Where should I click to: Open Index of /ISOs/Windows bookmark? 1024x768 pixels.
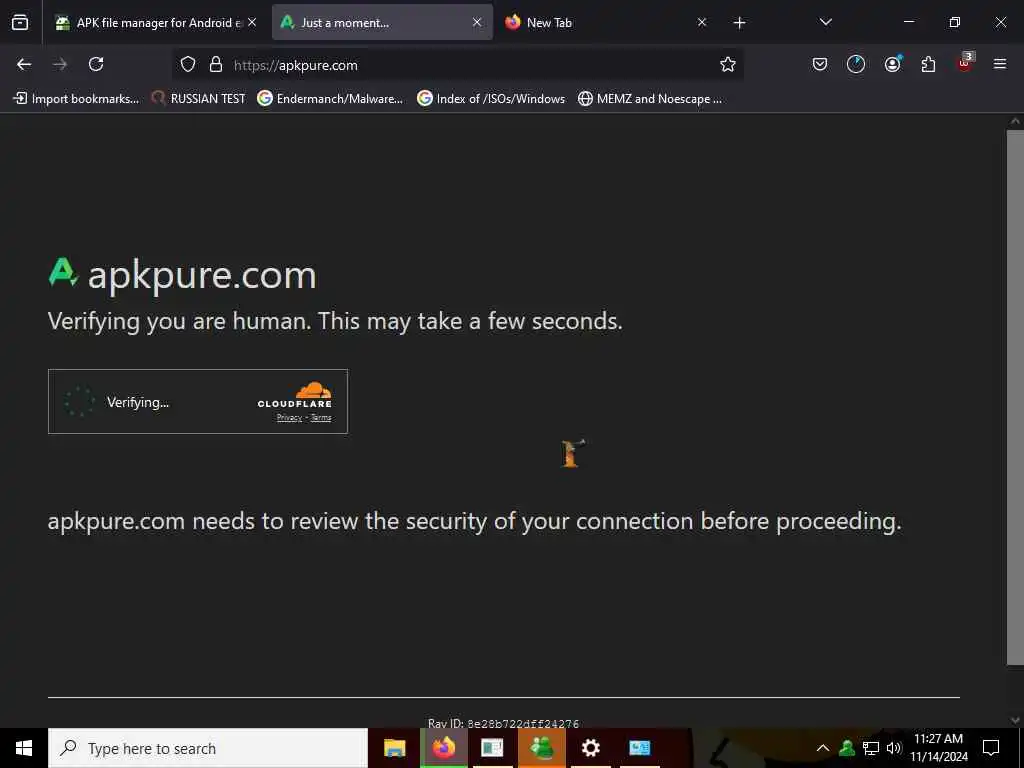coord(491,99)
